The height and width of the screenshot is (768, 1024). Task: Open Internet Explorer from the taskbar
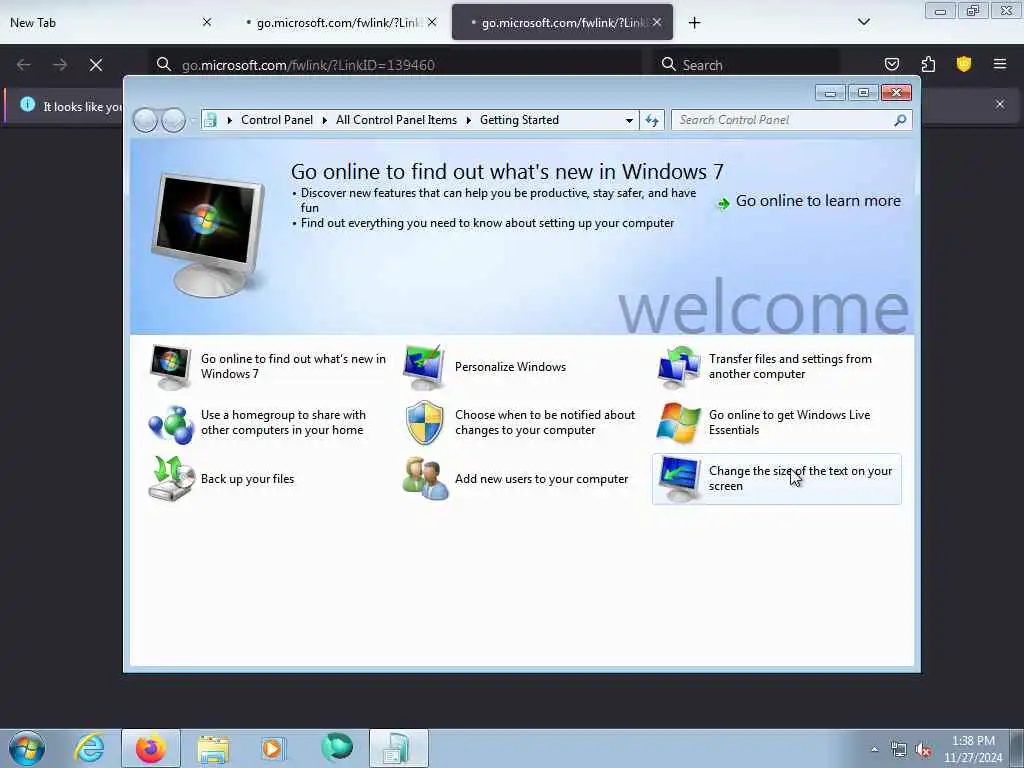[89, 748]
